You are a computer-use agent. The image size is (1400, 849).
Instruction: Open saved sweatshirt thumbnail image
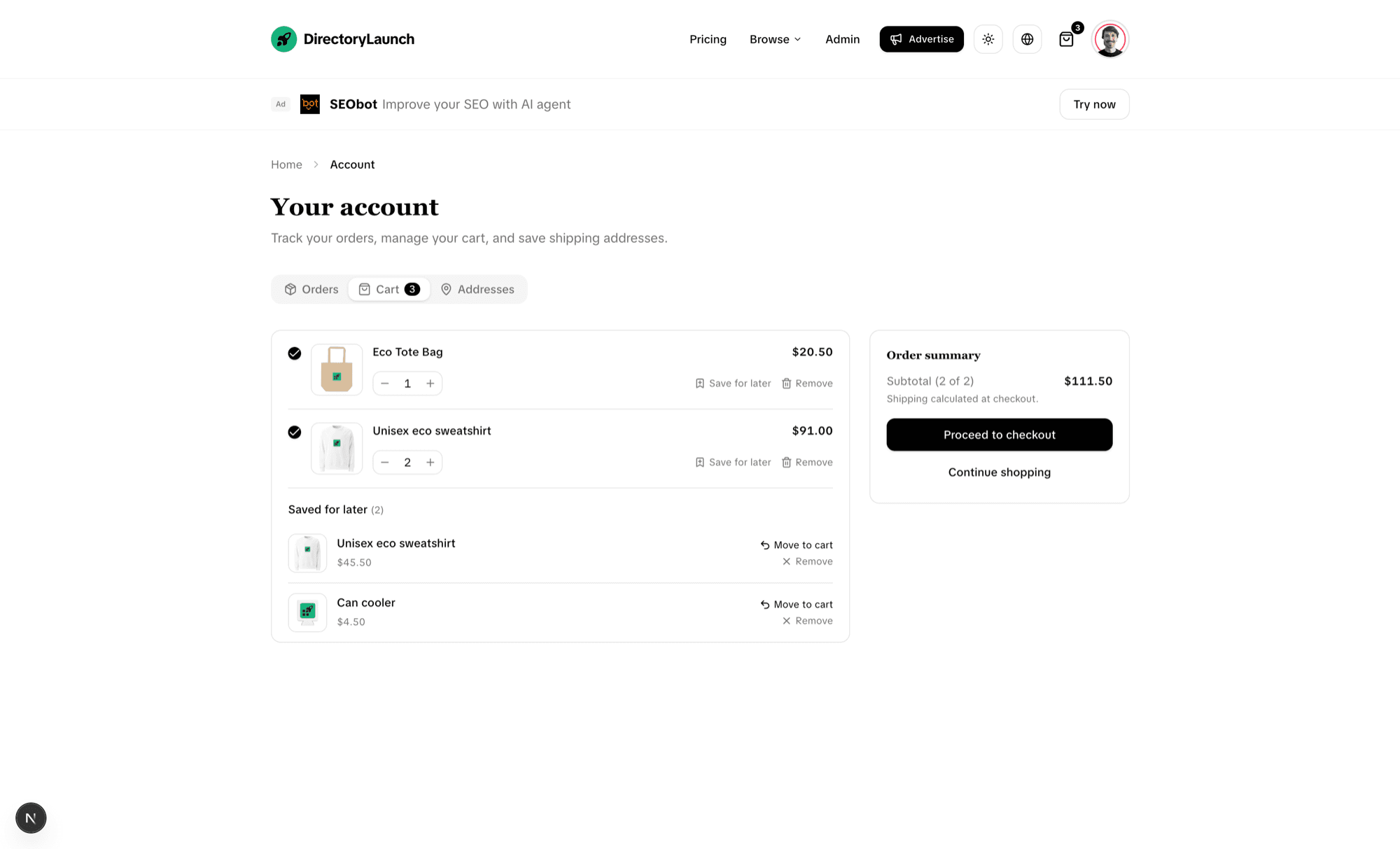click(x=307, y=553)
